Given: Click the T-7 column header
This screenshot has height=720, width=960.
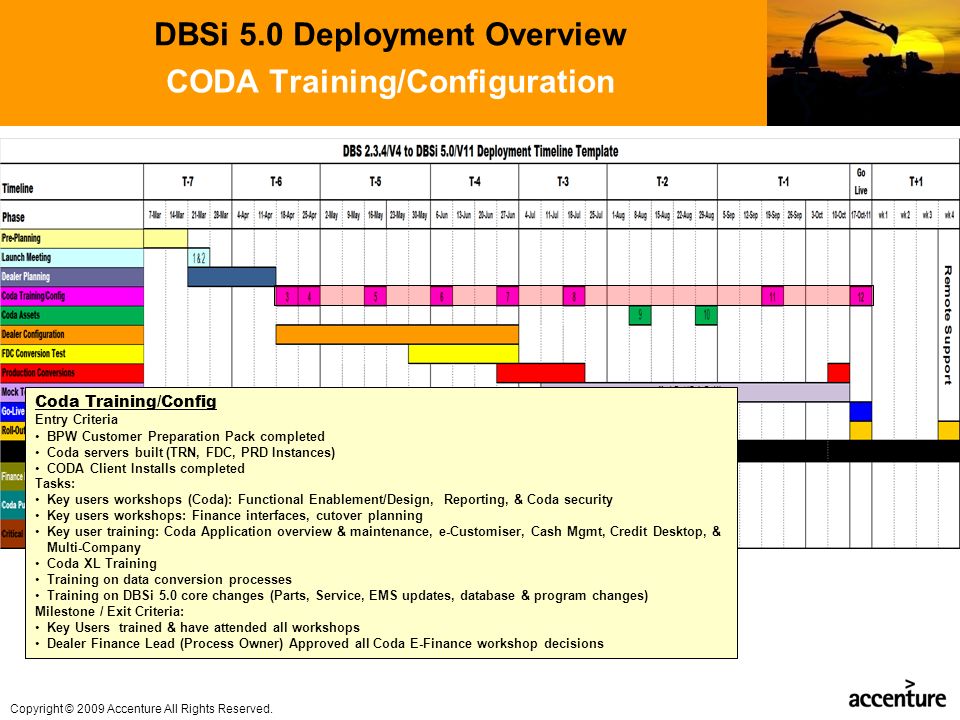Looking at the screenshot, I should 188,182.
